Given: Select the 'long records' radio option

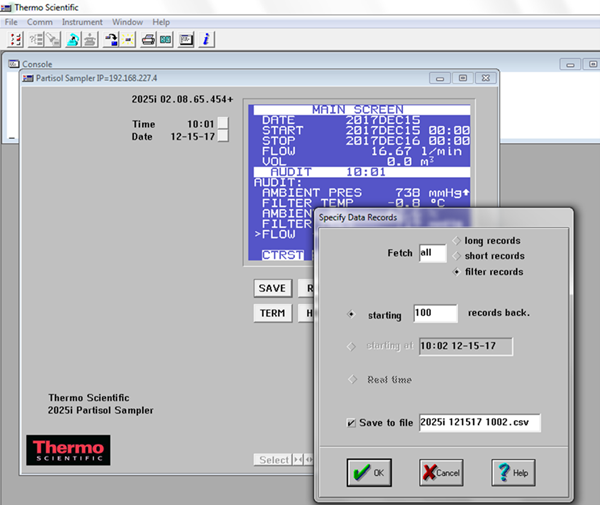Looking at the screenshot, I should (458, 241).
